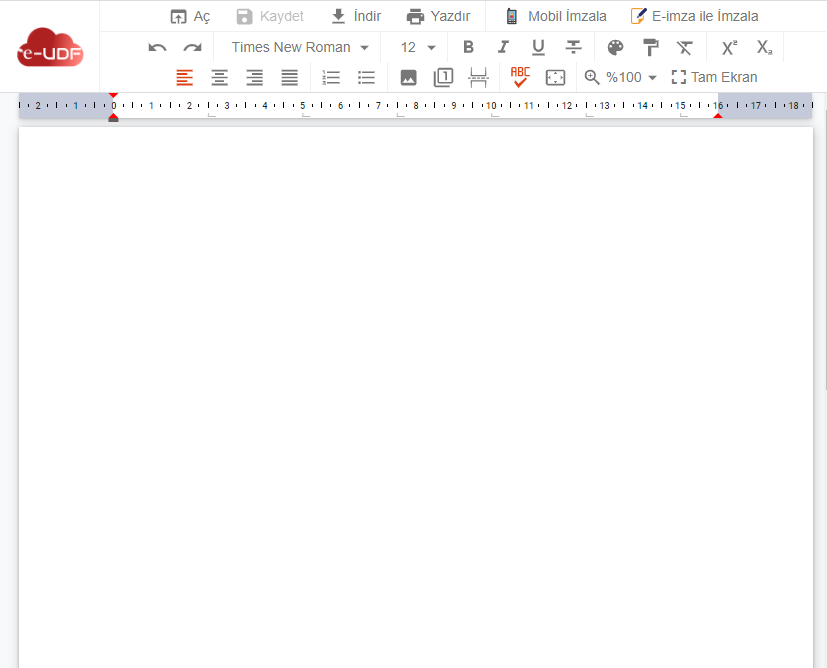The image size is (827, 668).
Task: Align text to the right
Action: click(255, 78)
